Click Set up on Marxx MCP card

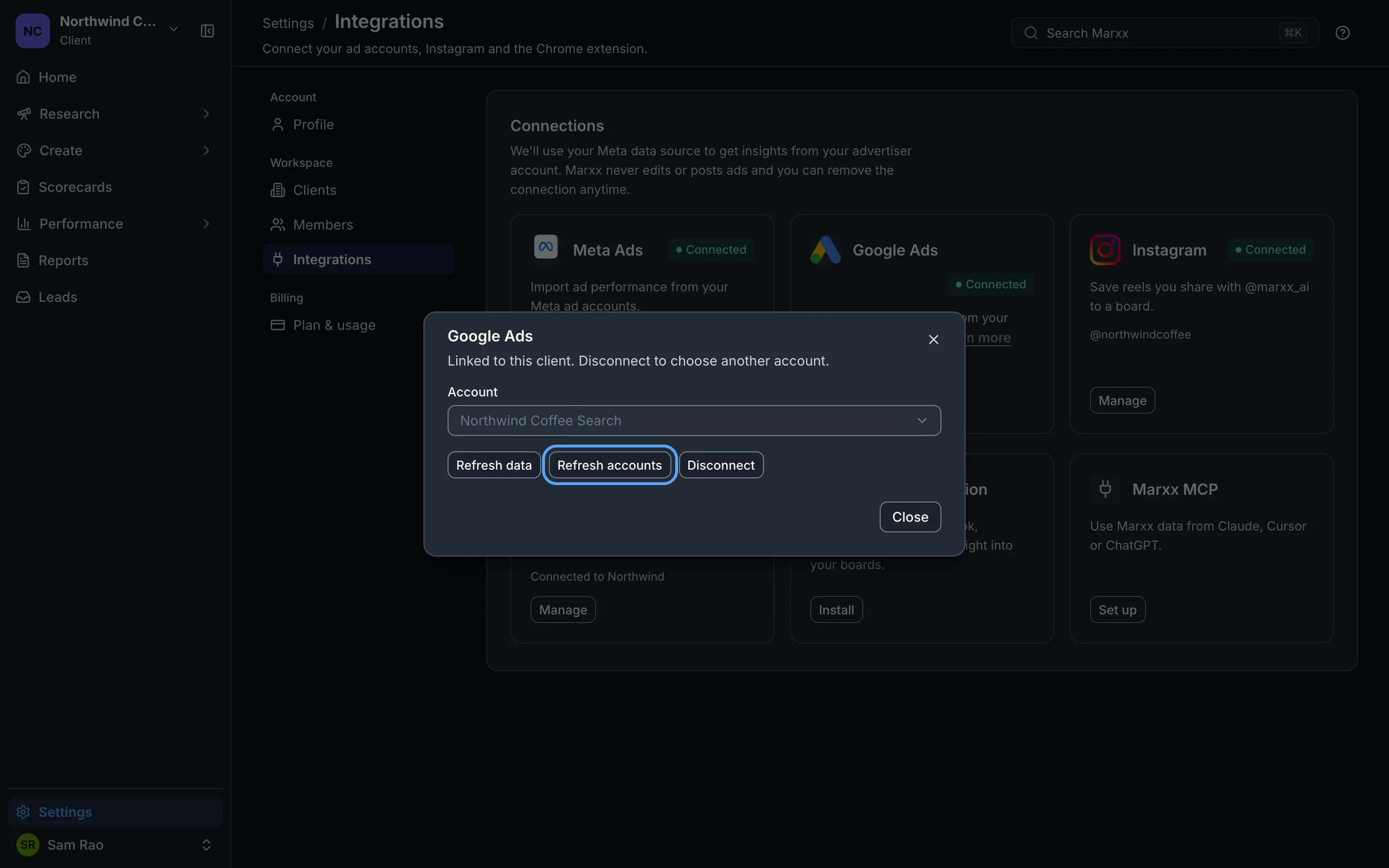point(1117,609)
